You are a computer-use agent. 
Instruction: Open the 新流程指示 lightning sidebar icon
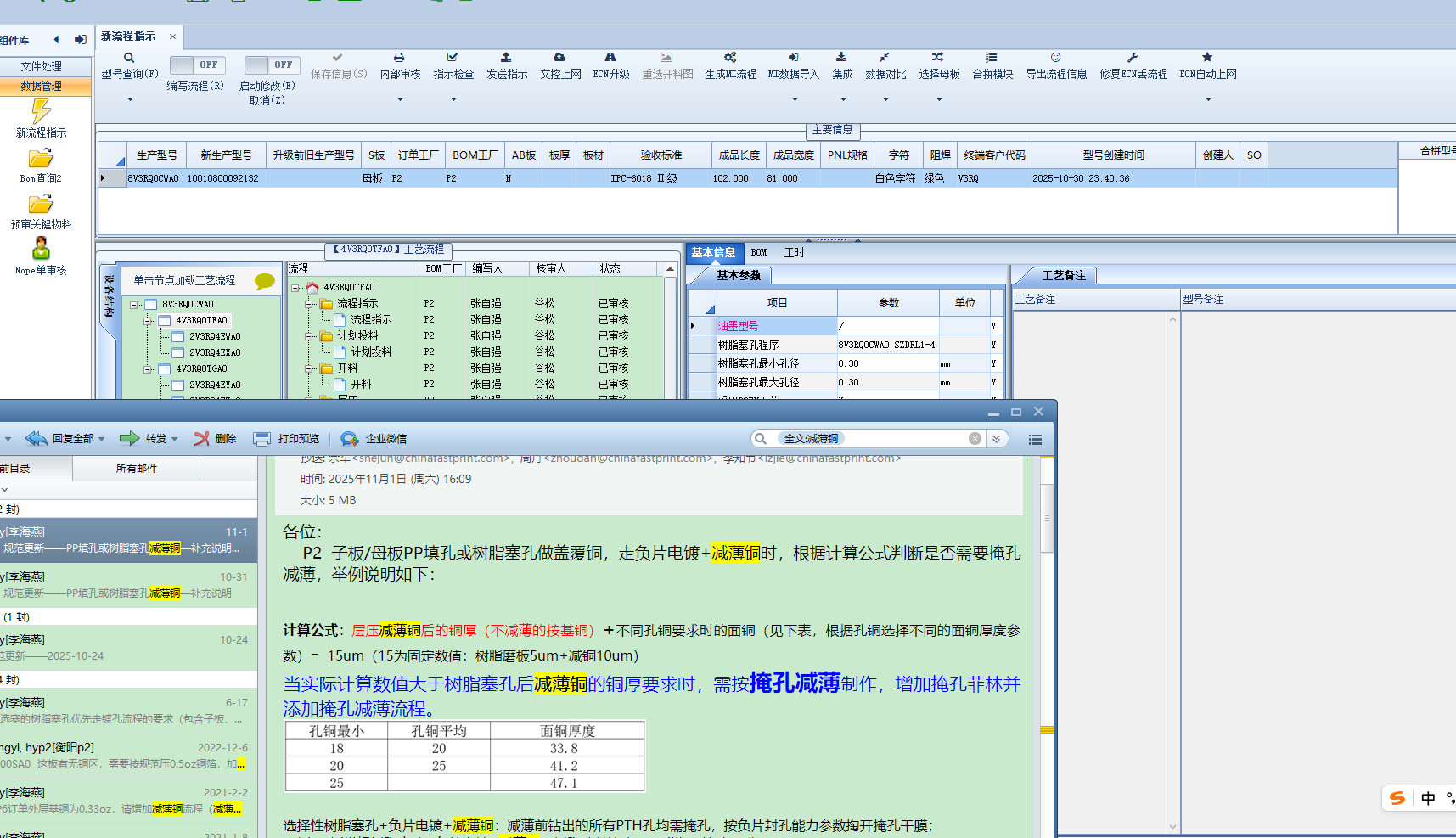coord(41,111)
